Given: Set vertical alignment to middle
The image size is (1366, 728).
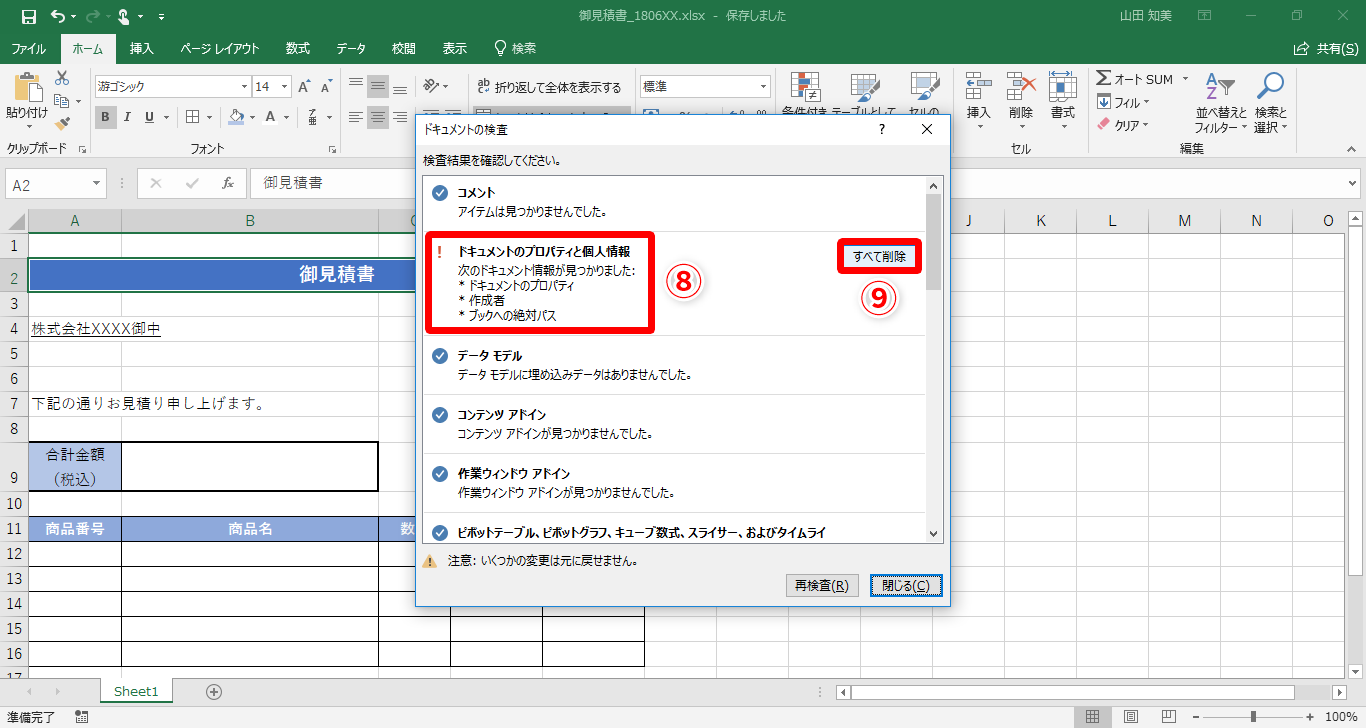Looking at the screenshot, I should [x=377, y=87].
